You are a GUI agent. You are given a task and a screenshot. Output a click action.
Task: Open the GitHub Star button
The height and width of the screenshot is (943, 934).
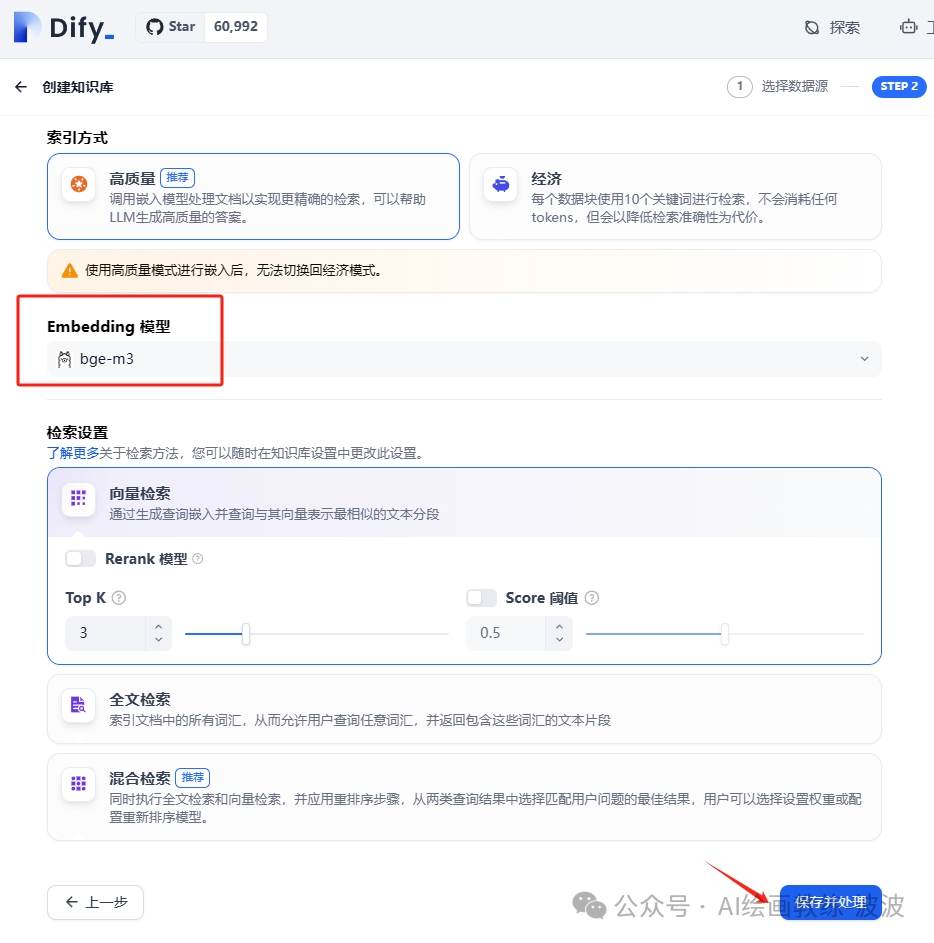(x=171, y=27)
